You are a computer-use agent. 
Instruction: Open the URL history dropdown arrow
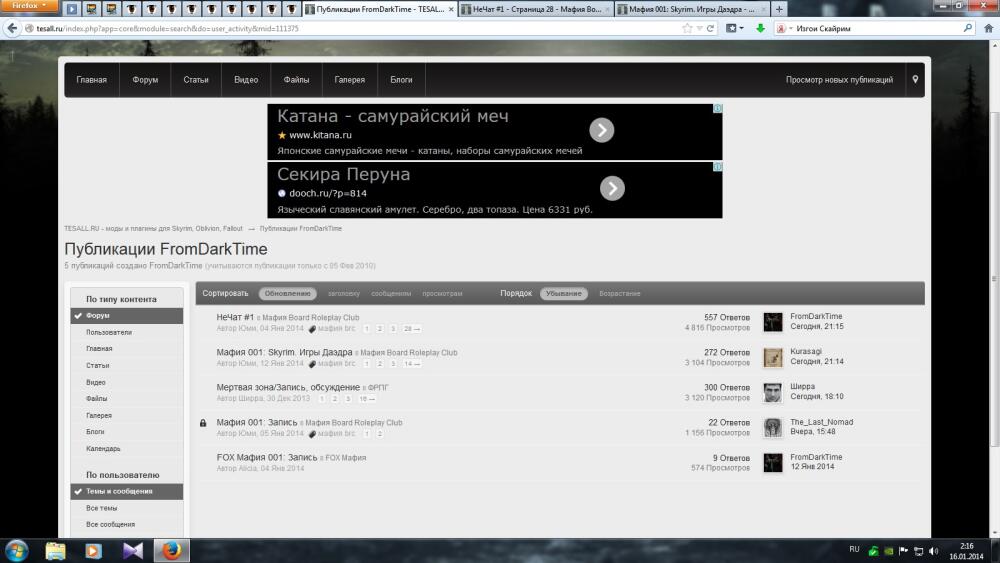click(699, 28)
